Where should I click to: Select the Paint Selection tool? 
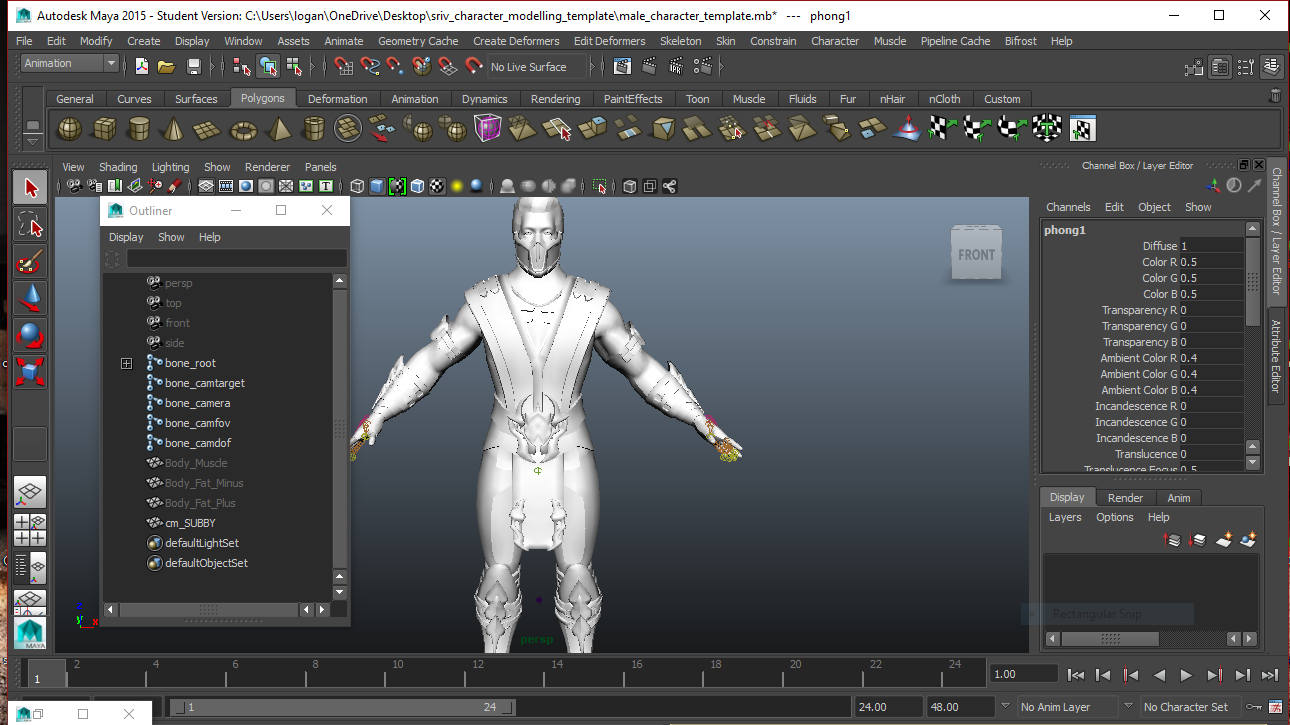[30, 261]
